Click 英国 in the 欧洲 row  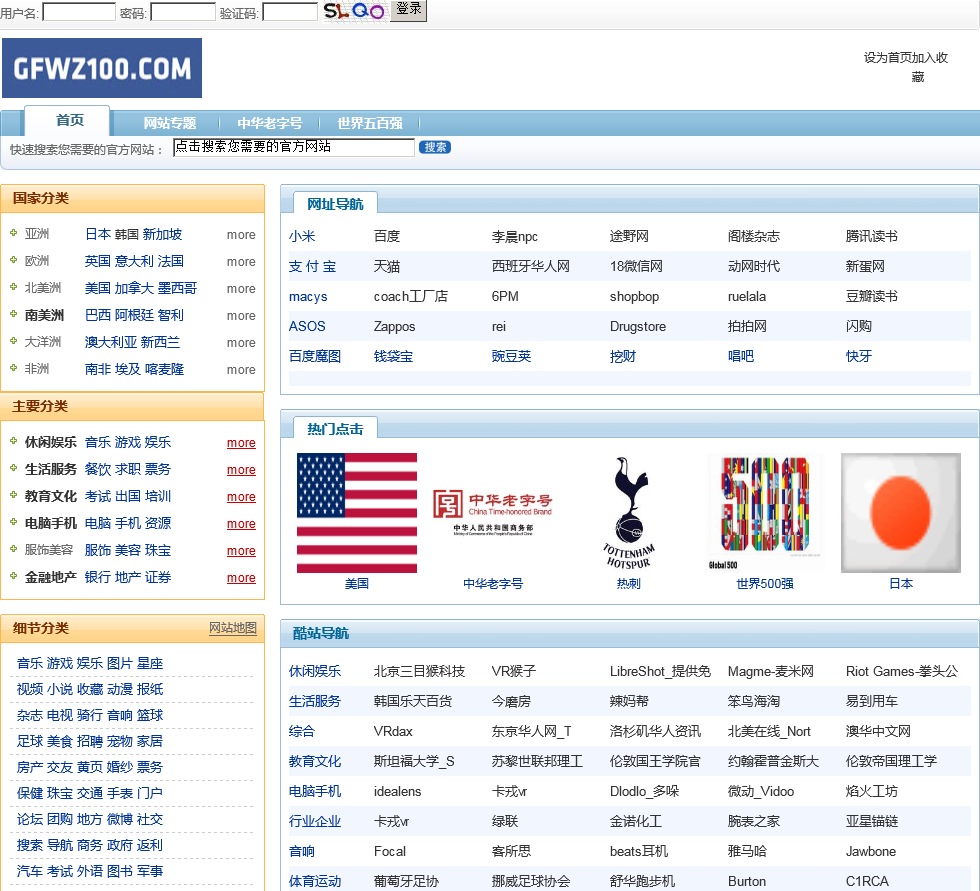tap(98, 261)
